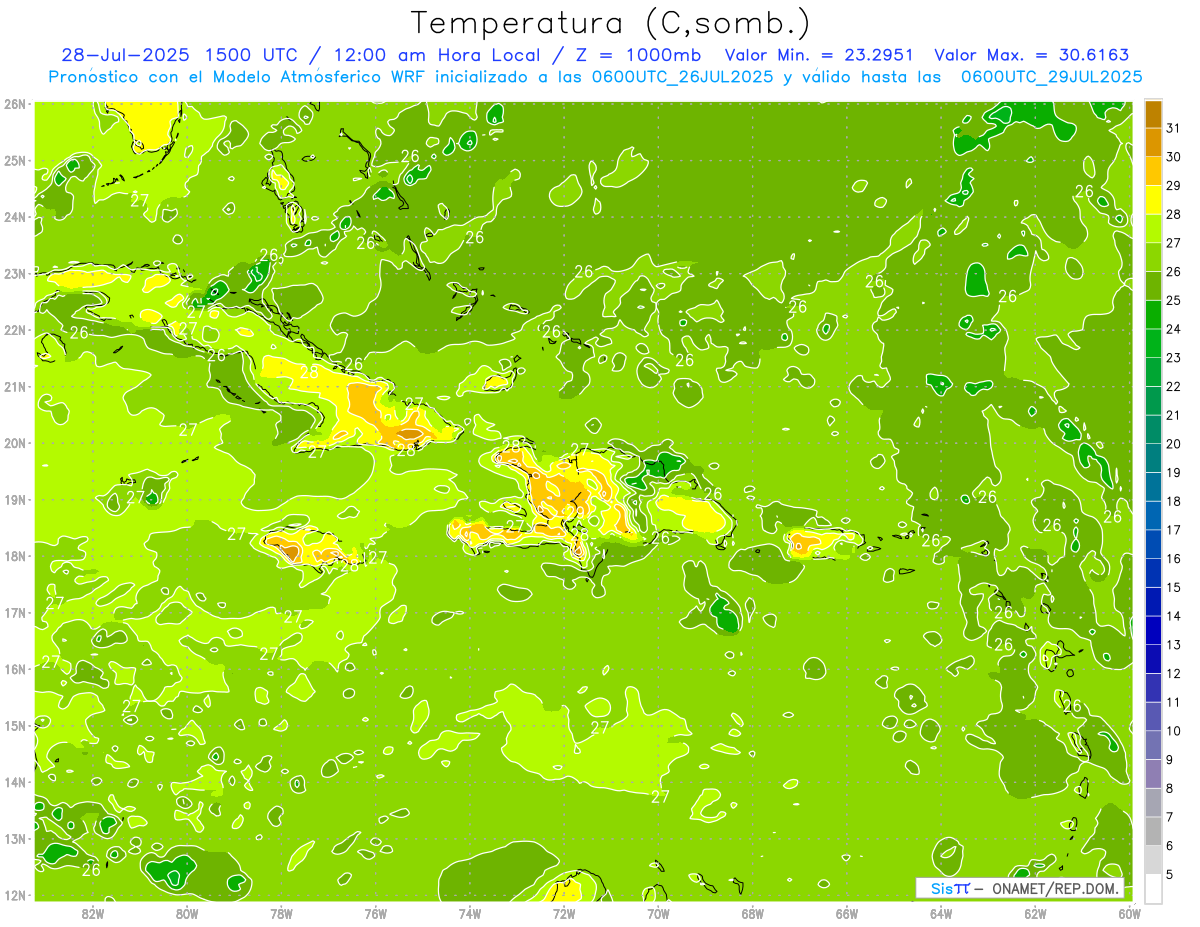Screen dimensions: 1200x927
Task: Click legend scale value "17"
Action: pos(1173,530)
